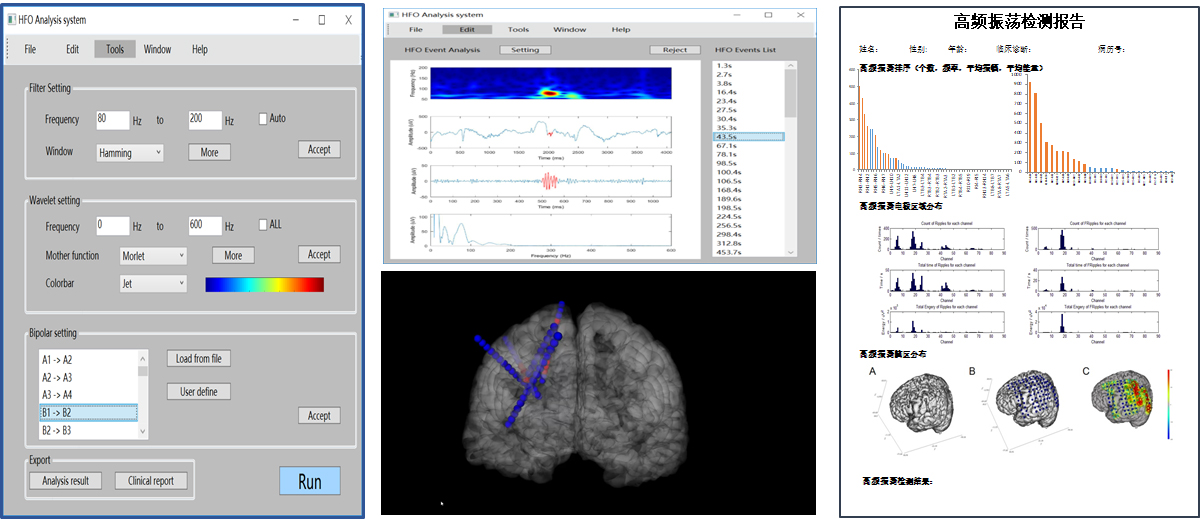The width and height of the screenshot is (1200, 519).
Task: Click the User define button
Action: (x=198, y=392)
